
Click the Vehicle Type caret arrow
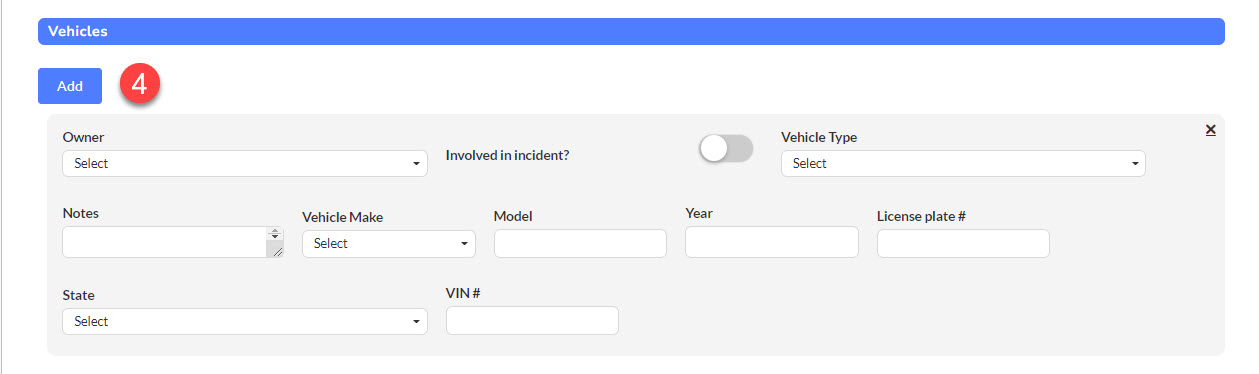pyautogui.click(x=1135, y=164)
